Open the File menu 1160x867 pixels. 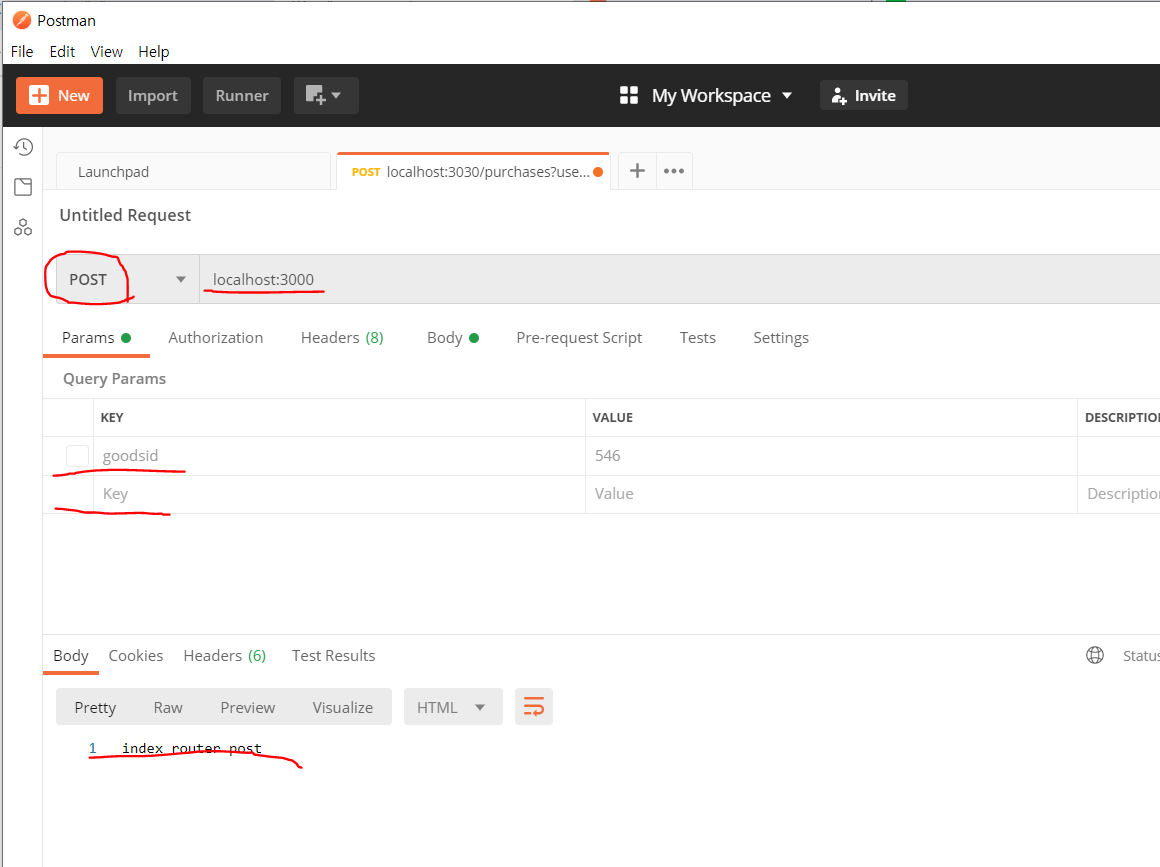click(x=21, y=52)
